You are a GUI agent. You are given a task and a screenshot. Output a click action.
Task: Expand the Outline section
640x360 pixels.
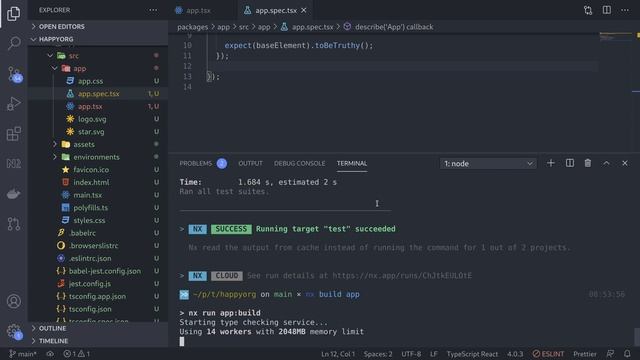coord(98,328)
